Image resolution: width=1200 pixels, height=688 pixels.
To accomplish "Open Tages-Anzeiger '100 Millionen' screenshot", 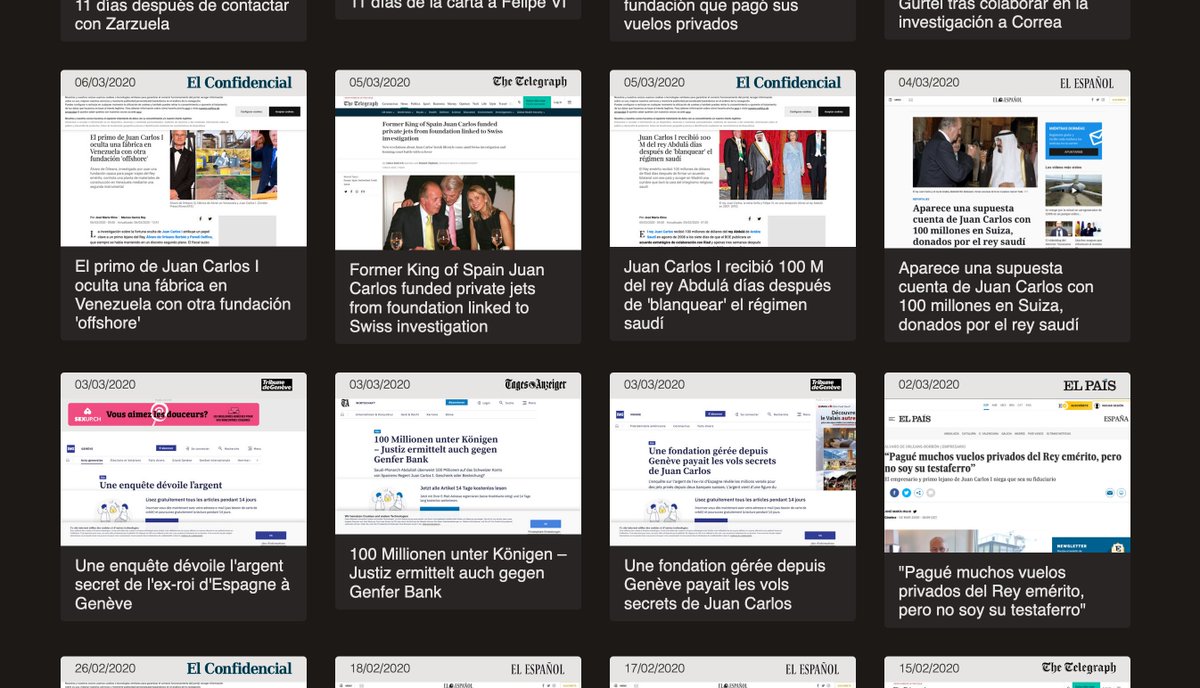I will point(458,465).
